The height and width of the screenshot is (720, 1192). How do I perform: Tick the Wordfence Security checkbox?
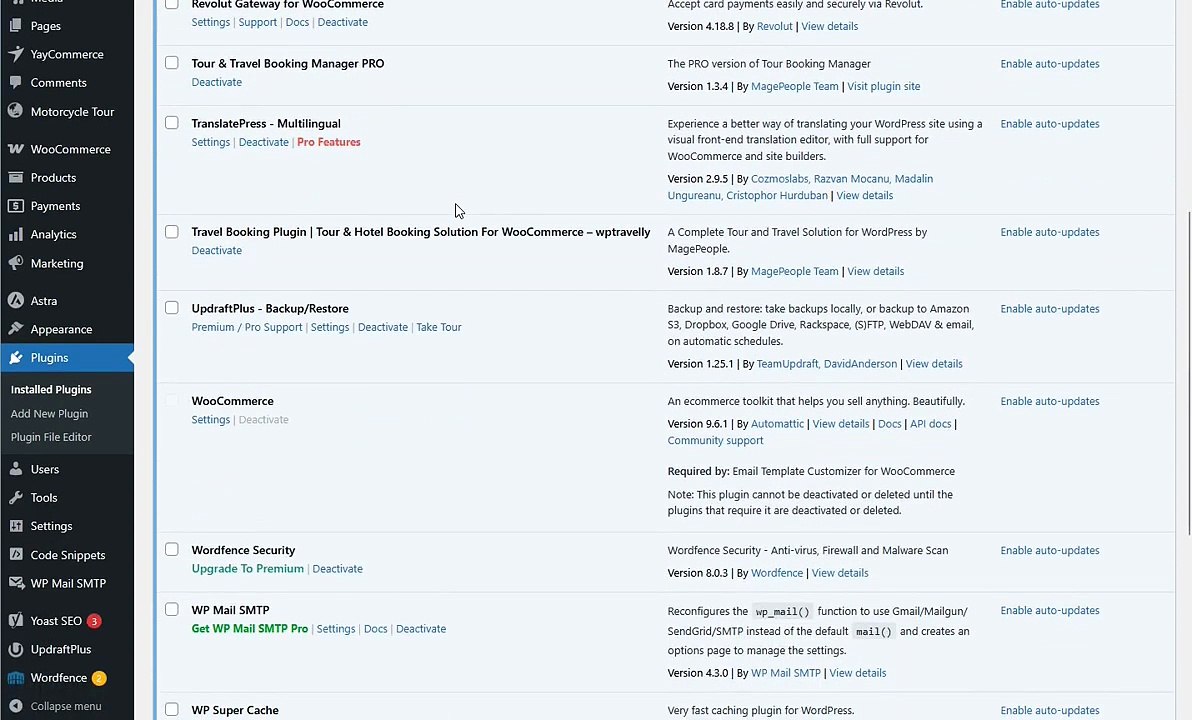click(x=172, y=549)
